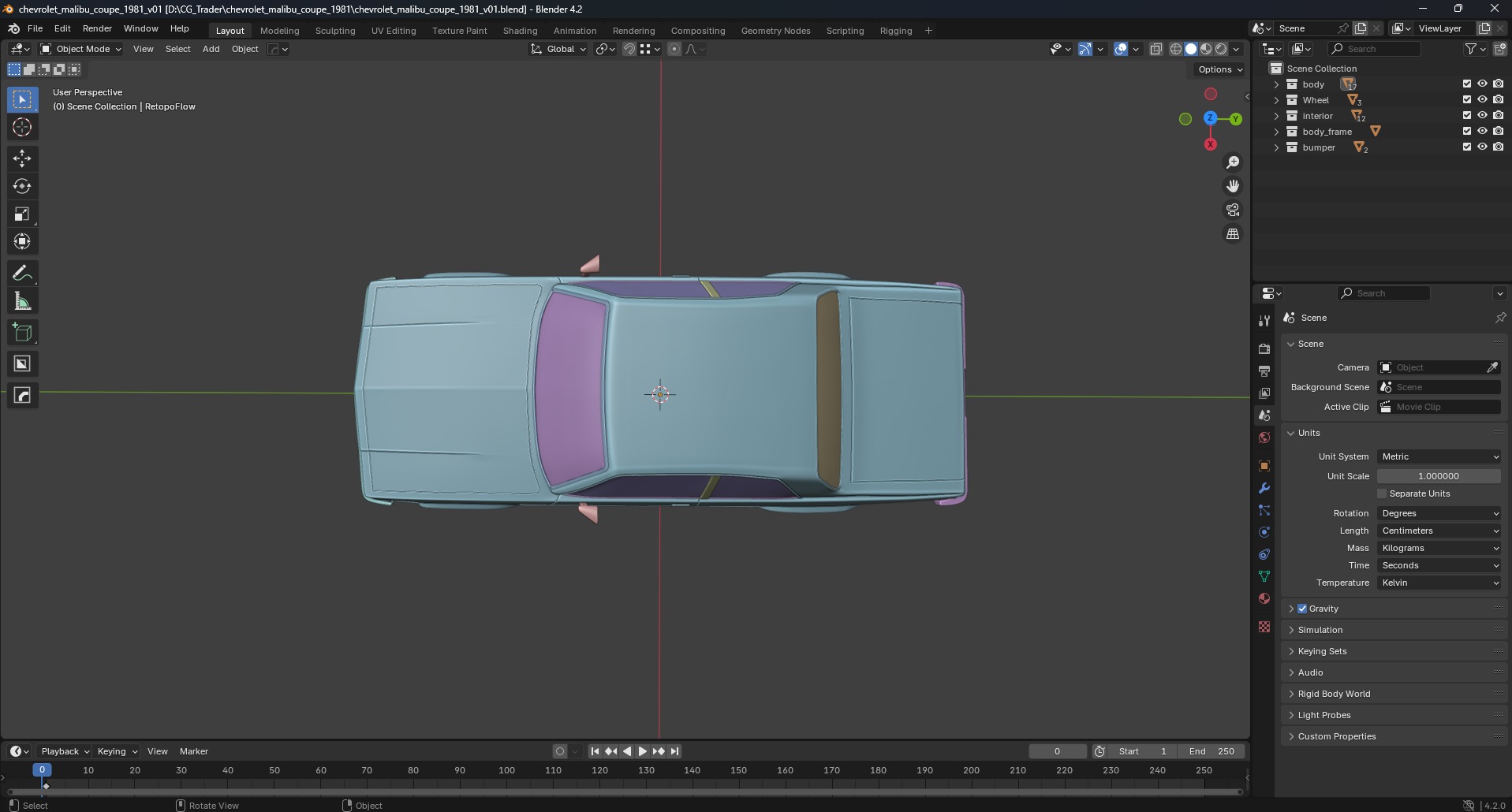This screenshot has width=1512, height=812.
Task: Open the Render menu
Action: (x=97, y=28)
